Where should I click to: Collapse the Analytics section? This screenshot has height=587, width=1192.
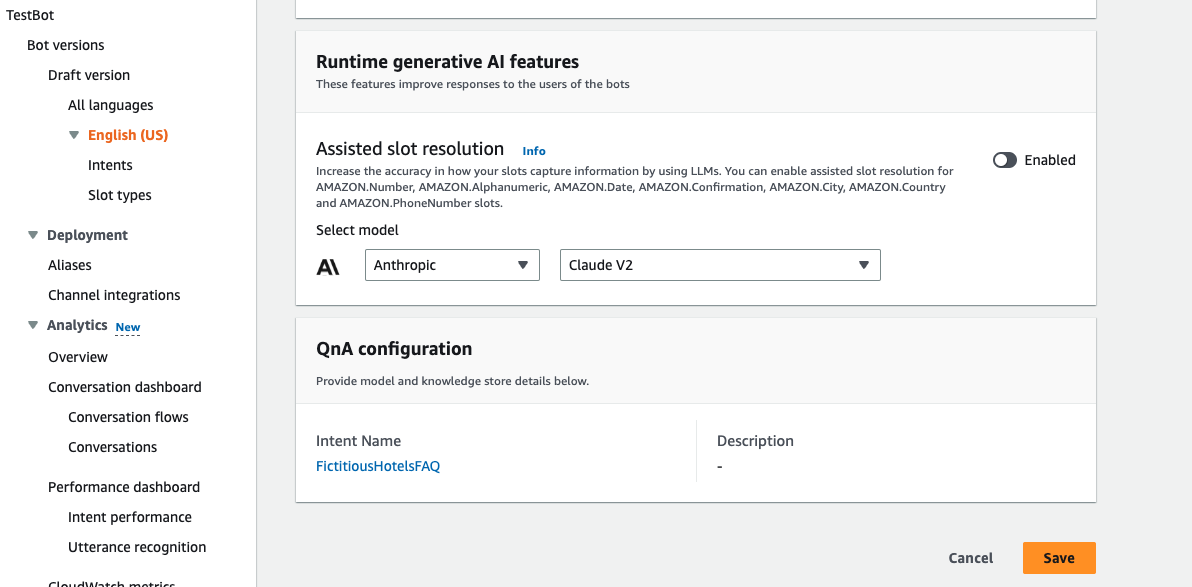[x=31, y=324]
